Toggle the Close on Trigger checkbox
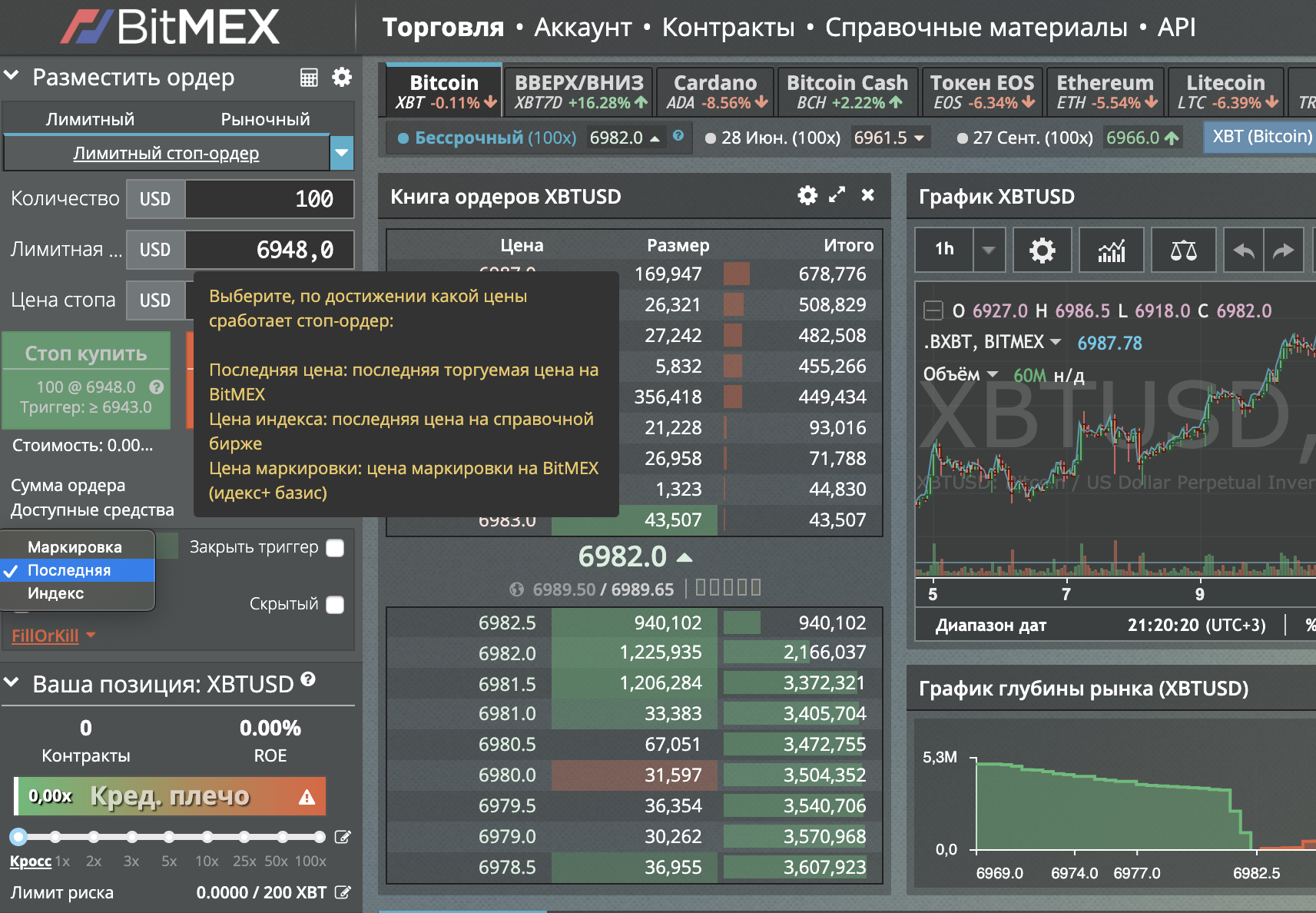The height and width of the screenshot is (913, 1316). click(x=335, y=548)
